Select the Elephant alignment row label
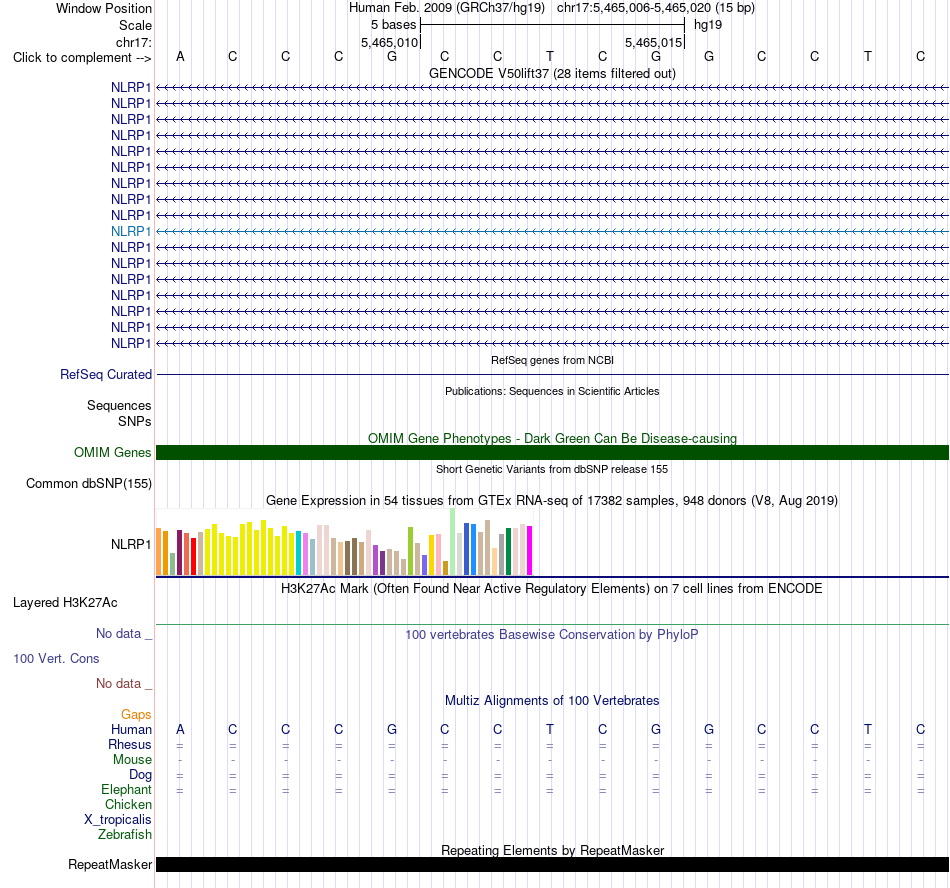The height and width of the screenshot is (888, 950). click(126, 789)
